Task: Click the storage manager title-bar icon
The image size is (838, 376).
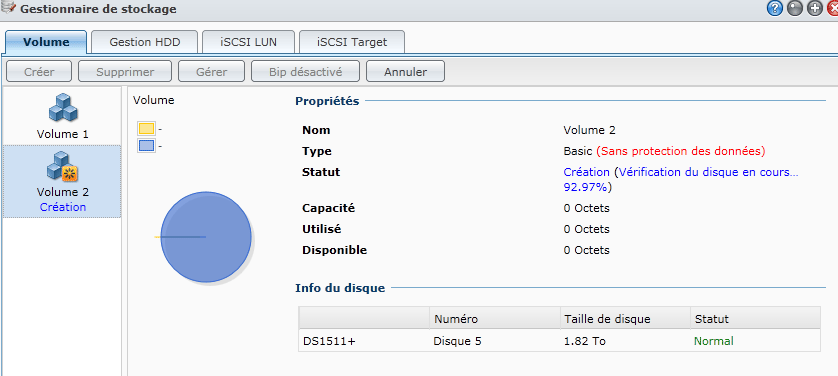Action: [9, 8]
